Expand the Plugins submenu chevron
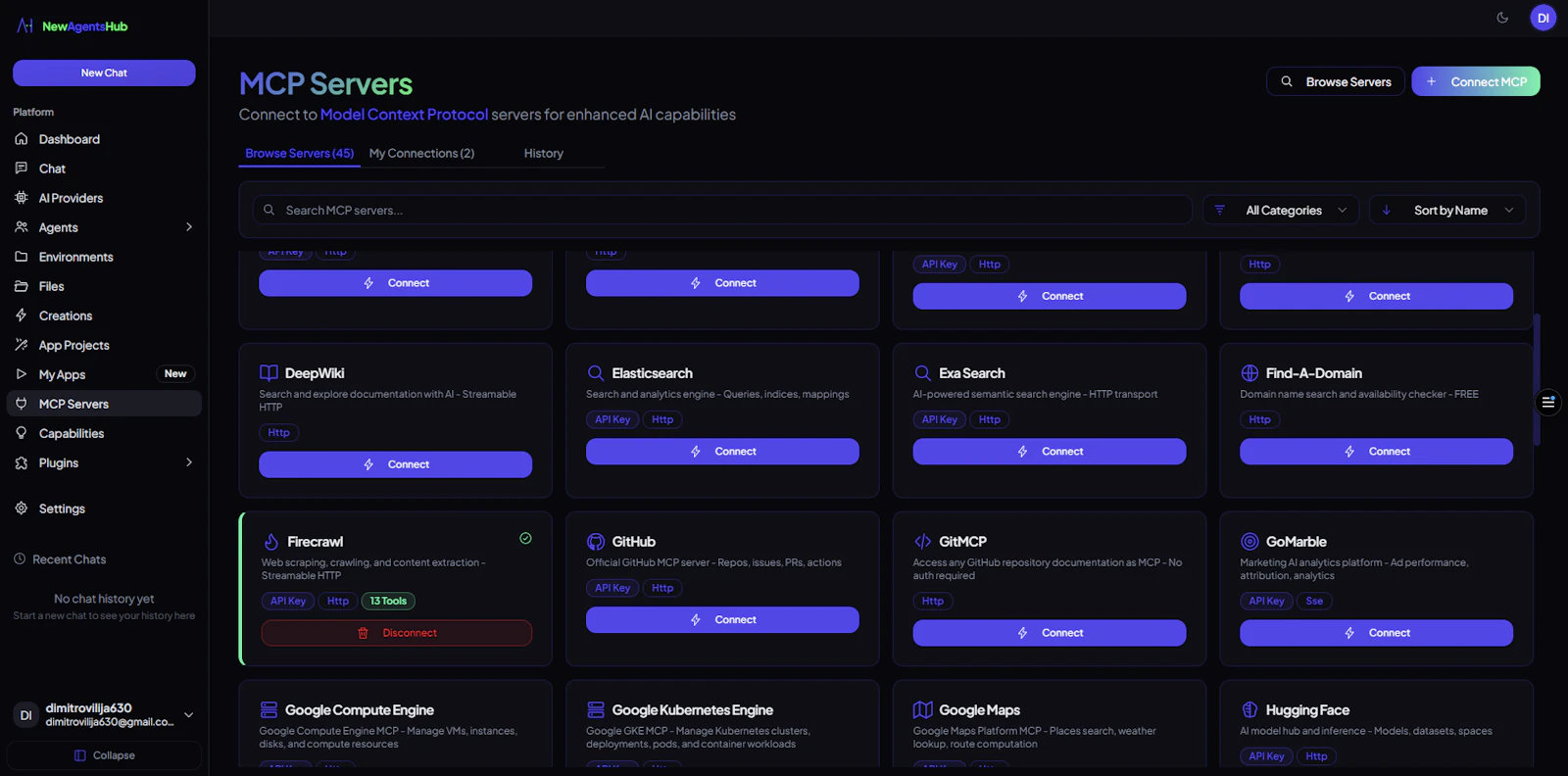The width and height of the screenshot is (1568, 776). (x=189, y=462)
